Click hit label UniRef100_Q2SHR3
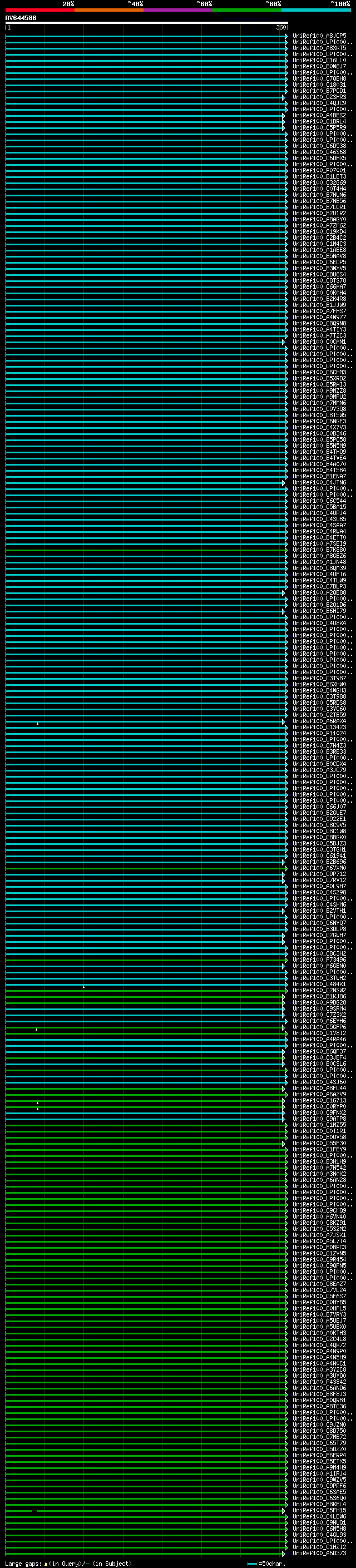Viewport: 356px width, 1568px height. [319, 97]
